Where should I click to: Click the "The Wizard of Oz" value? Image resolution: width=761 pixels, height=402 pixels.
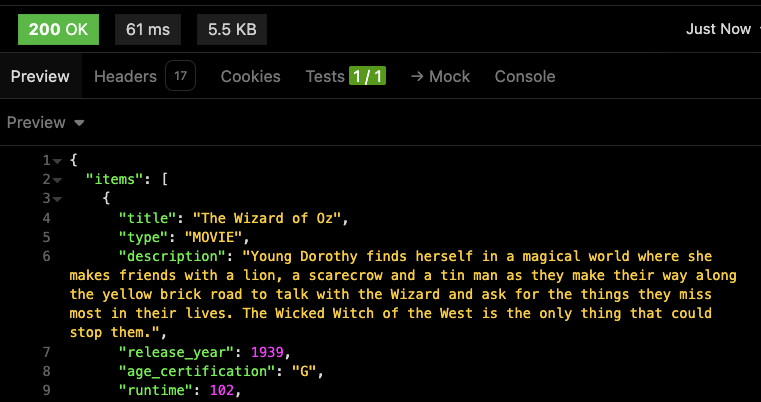(x=267, y=218)
